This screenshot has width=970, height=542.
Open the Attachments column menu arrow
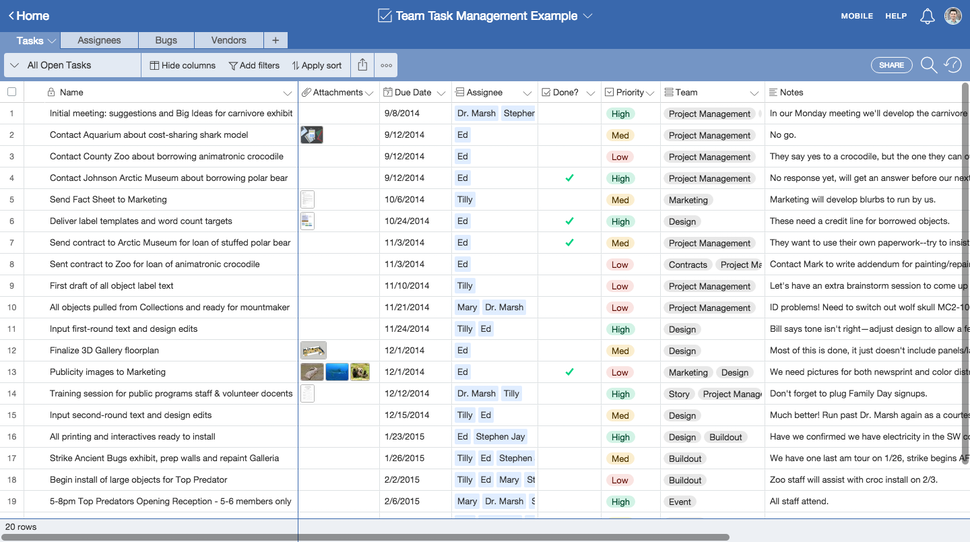pyautogui.click(x=369, y=93)
